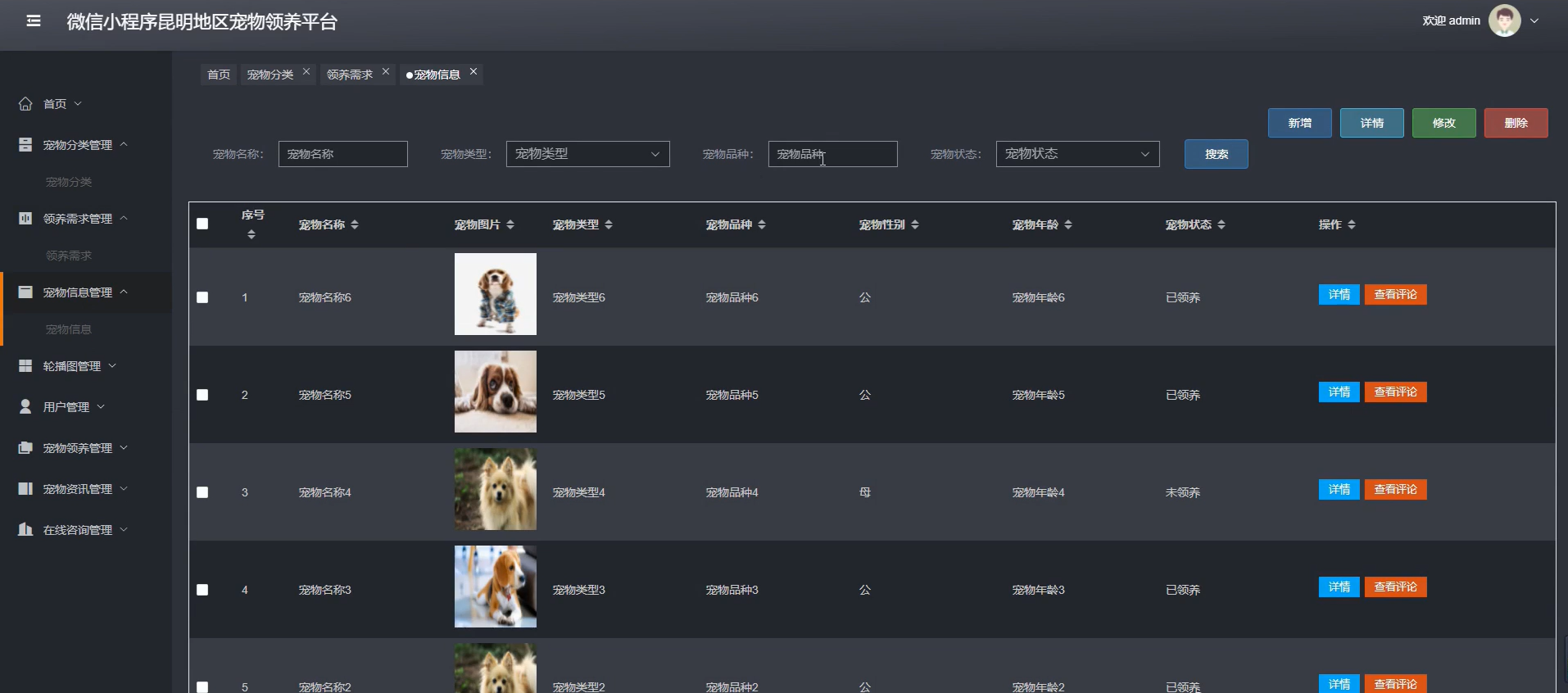Click the 用户管理 person icon
The height and width of the screenshot is (693, 1568).
click(x=25, y=407)
